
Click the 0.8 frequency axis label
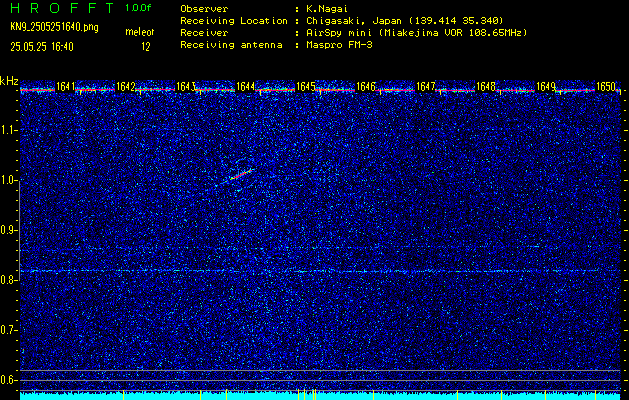coord(8,280)
